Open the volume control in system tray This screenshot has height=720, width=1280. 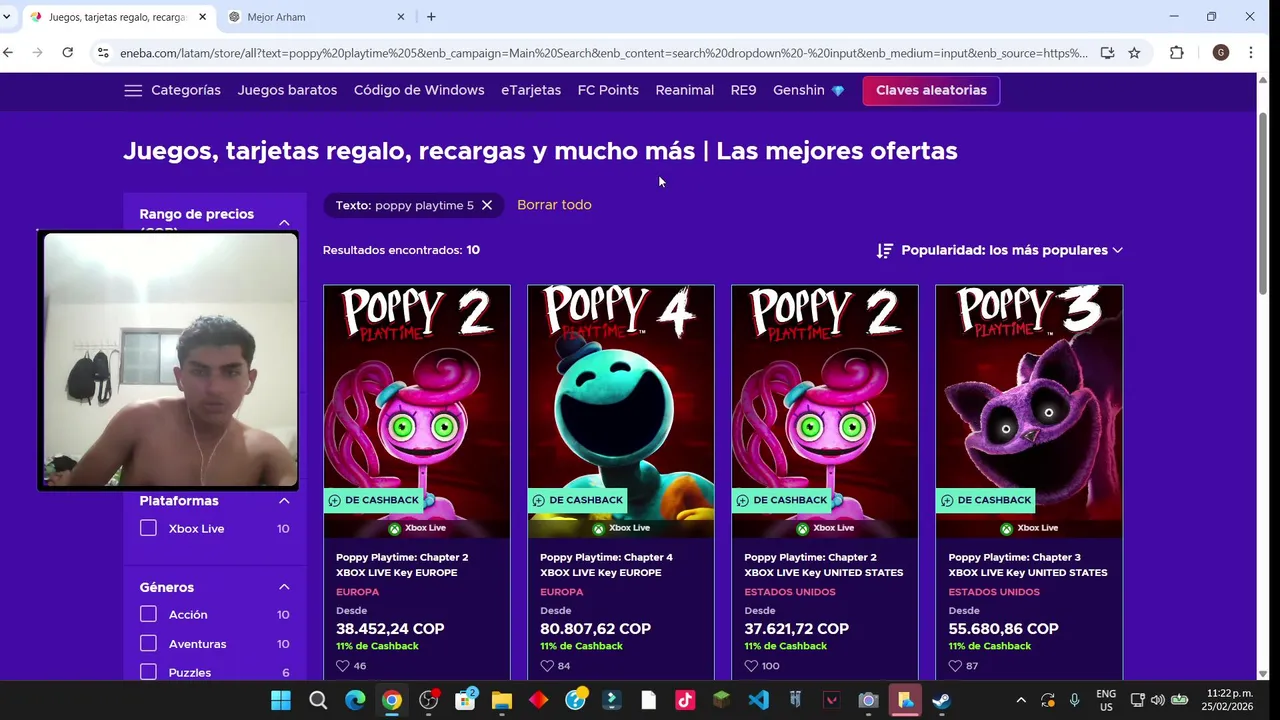pyautogui.click(x=1158, y=700)
